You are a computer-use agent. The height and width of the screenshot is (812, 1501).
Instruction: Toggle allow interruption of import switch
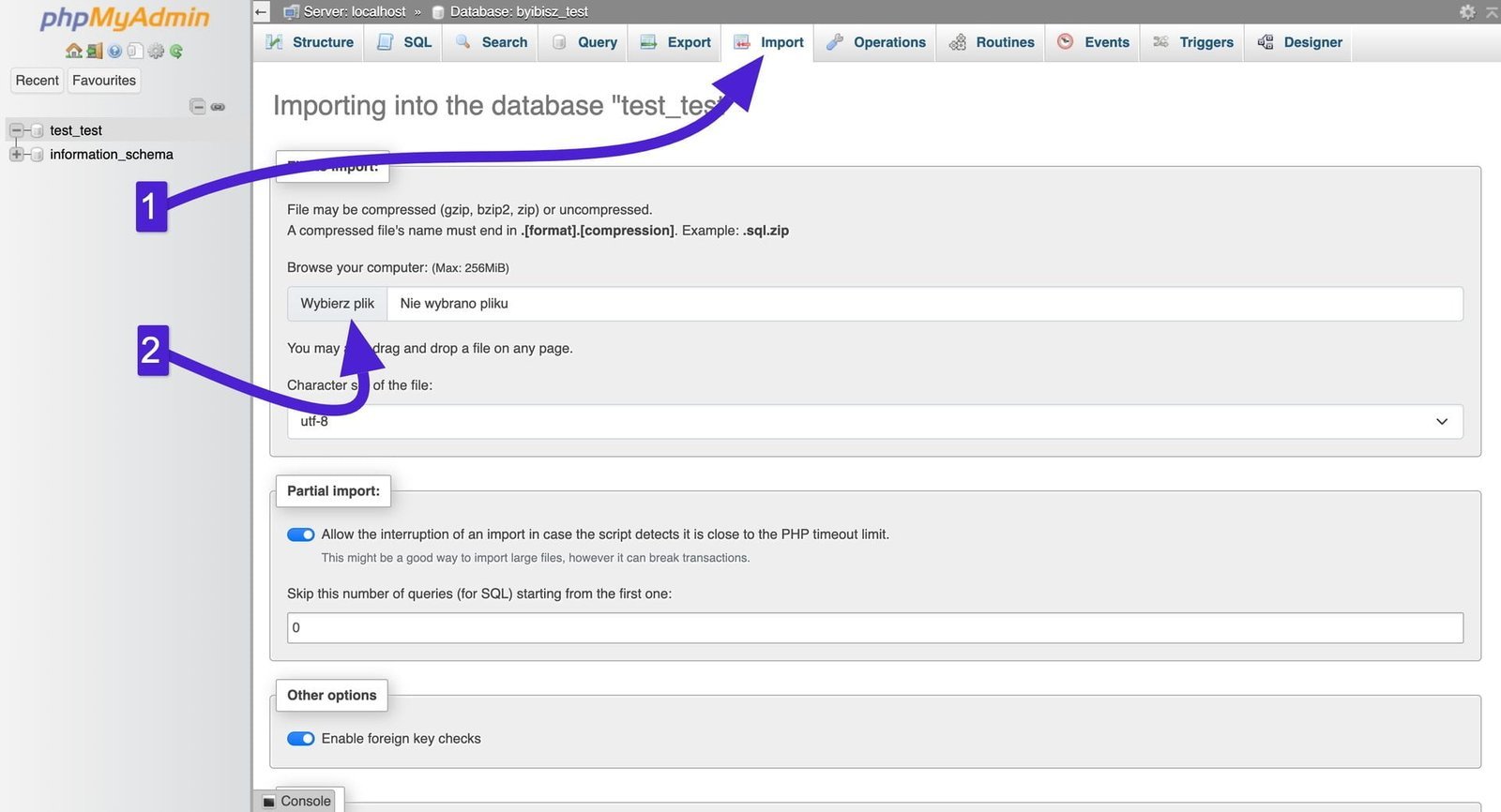coord(300,534)
